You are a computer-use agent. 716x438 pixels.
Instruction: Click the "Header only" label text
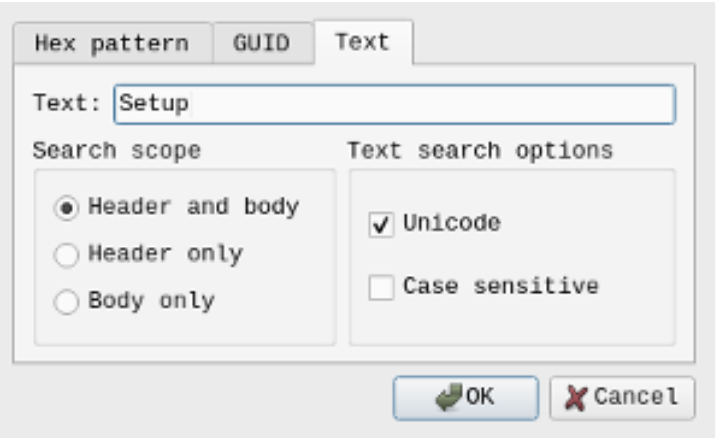(x=165, y=254)
